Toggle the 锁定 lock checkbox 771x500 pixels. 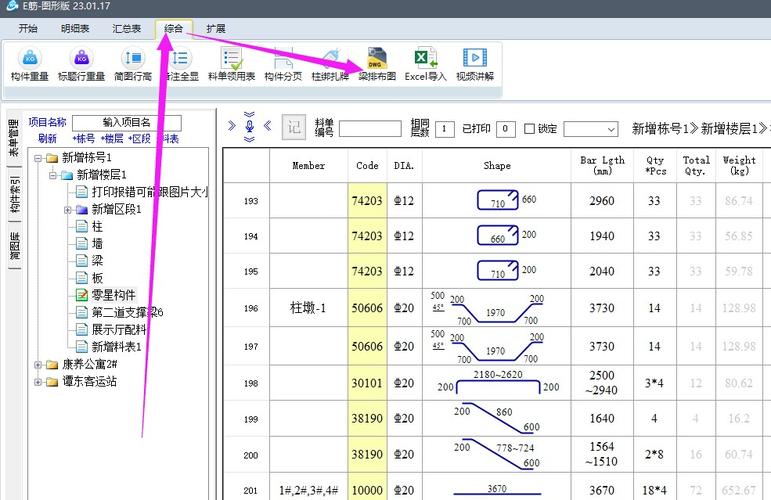(x=529, y=129)
